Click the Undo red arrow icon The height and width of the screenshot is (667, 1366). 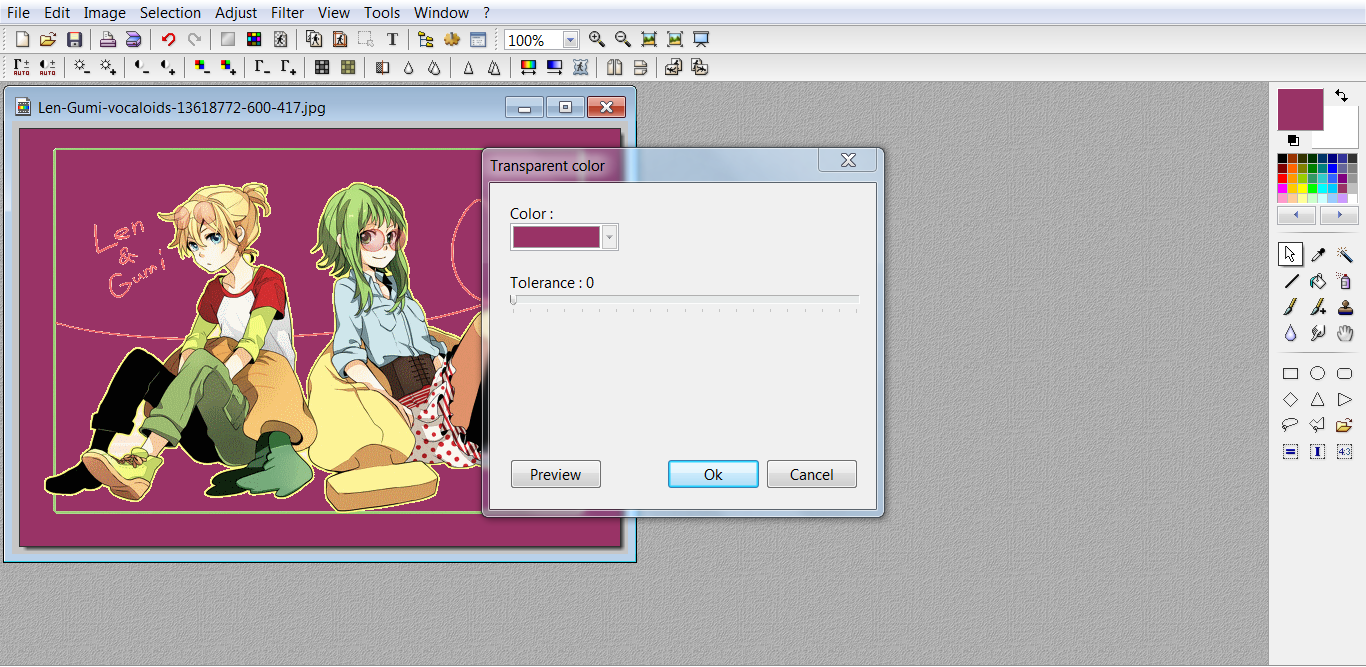[168, 39]
